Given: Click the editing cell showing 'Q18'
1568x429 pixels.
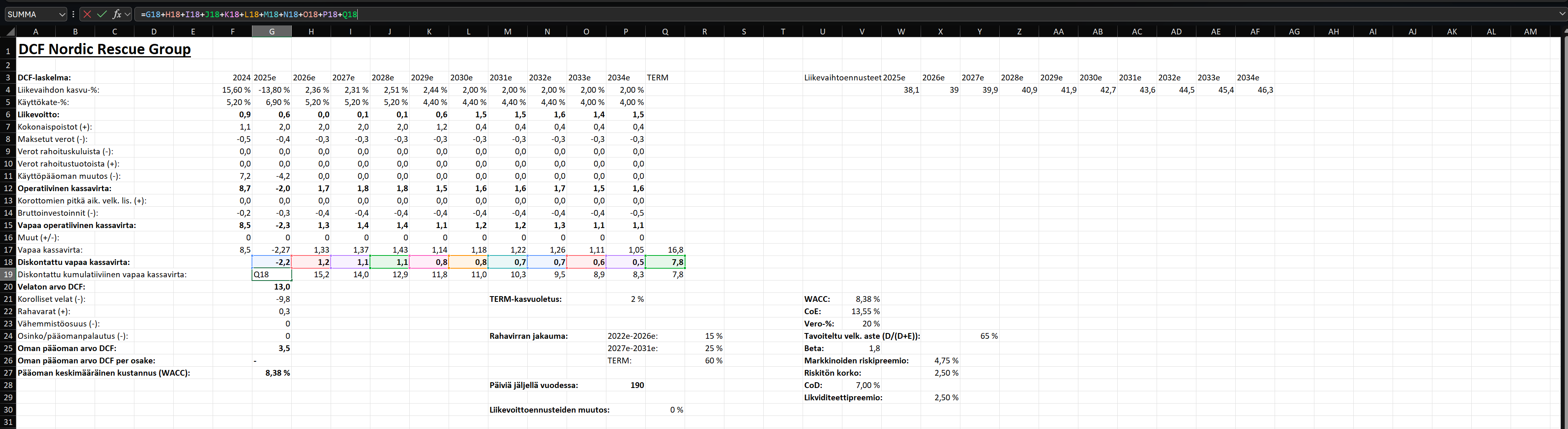Looking at the screenshot, I should click(272, 274).
